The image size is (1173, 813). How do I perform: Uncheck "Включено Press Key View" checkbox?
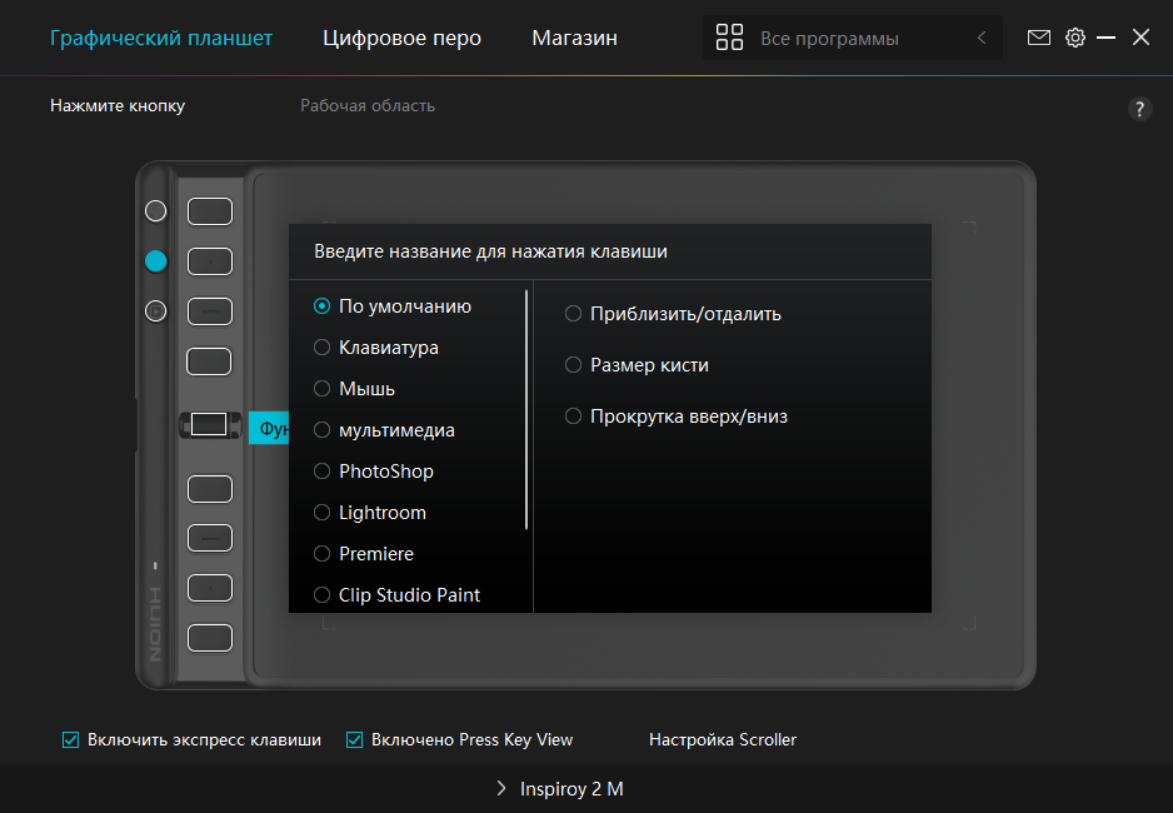[354, 740]
